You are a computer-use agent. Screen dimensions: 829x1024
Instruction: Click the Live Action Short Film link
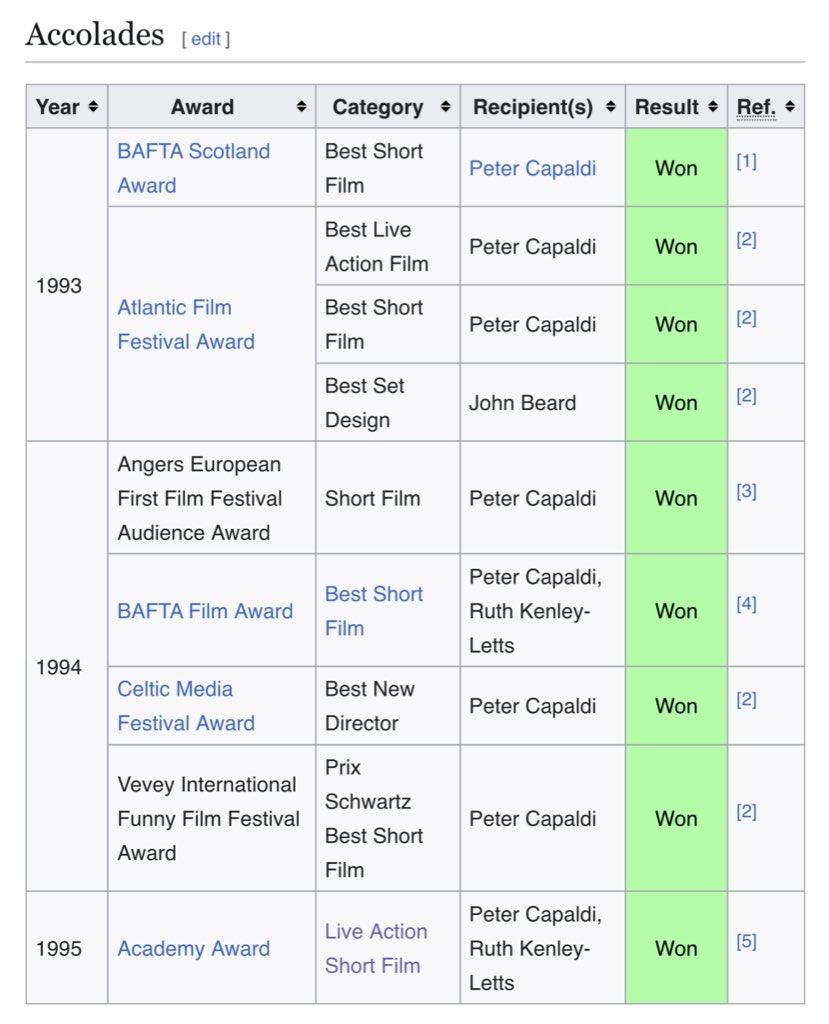coord(375,948)
